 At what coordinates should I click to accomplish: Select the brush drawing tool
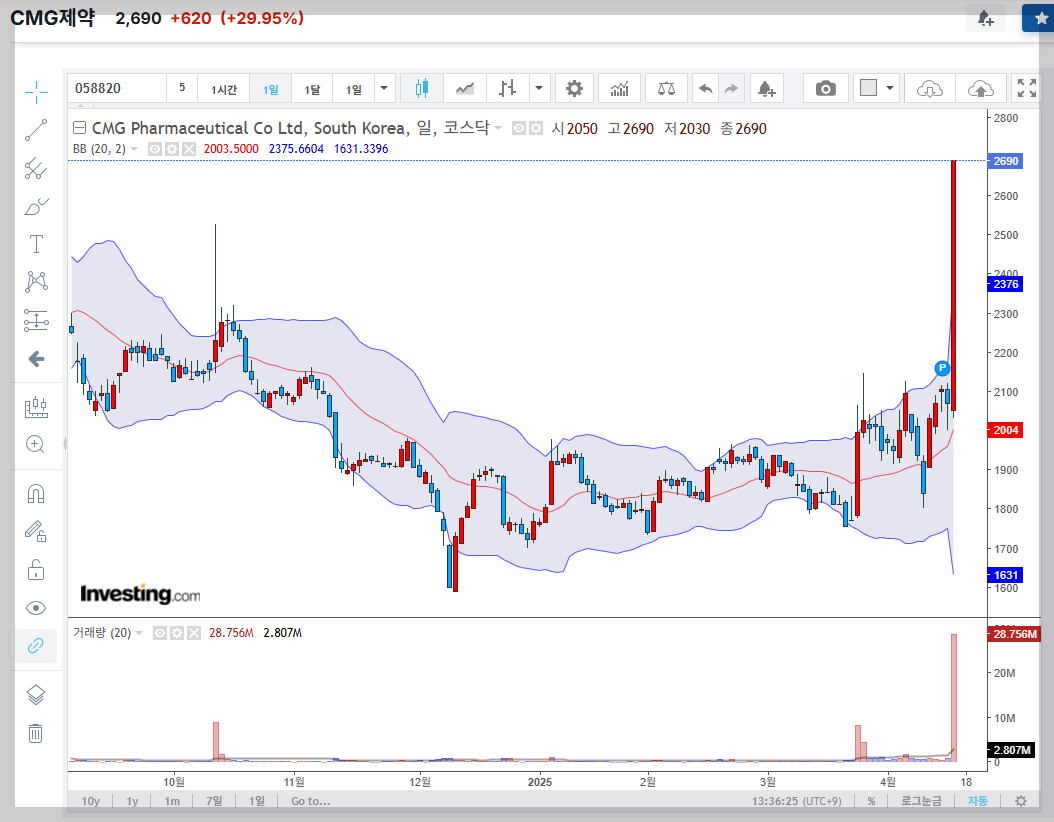pyautogui.click(x=36, y=206)
